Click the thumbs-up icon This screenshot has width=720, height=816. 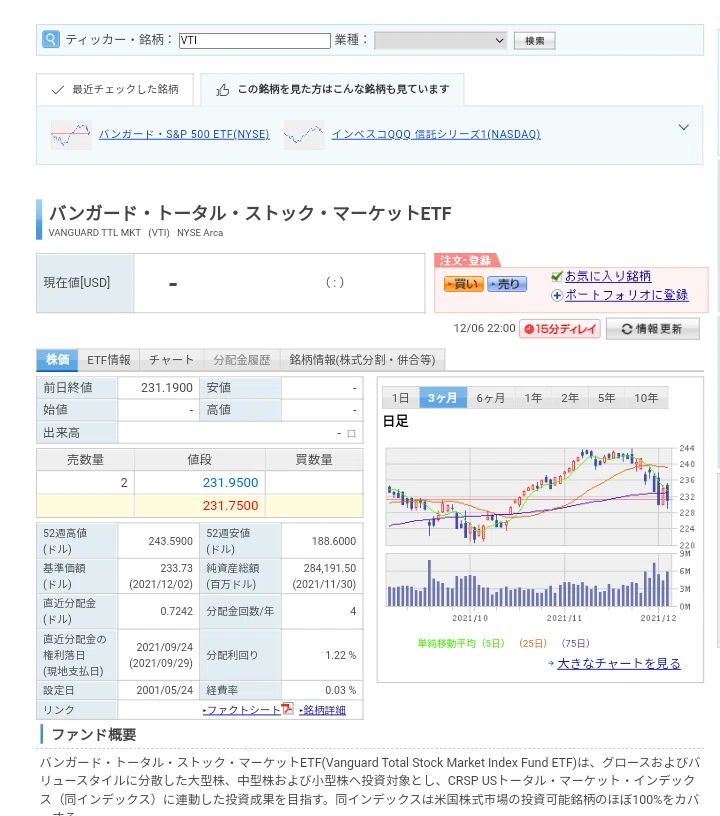point(223,90)
